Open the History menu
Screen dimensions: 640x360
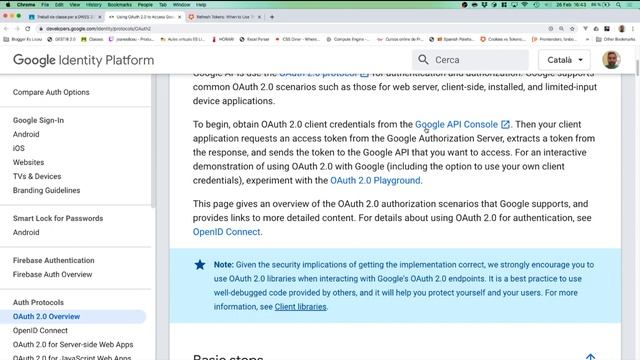click(93, 5)
